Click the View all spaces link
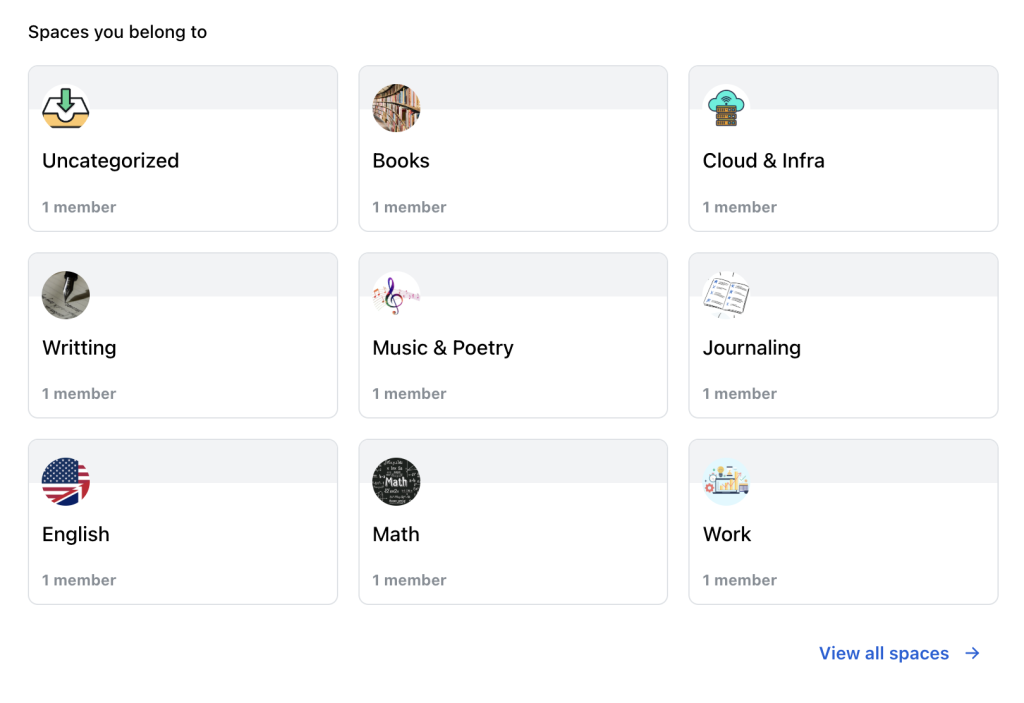 click(884, 653)
